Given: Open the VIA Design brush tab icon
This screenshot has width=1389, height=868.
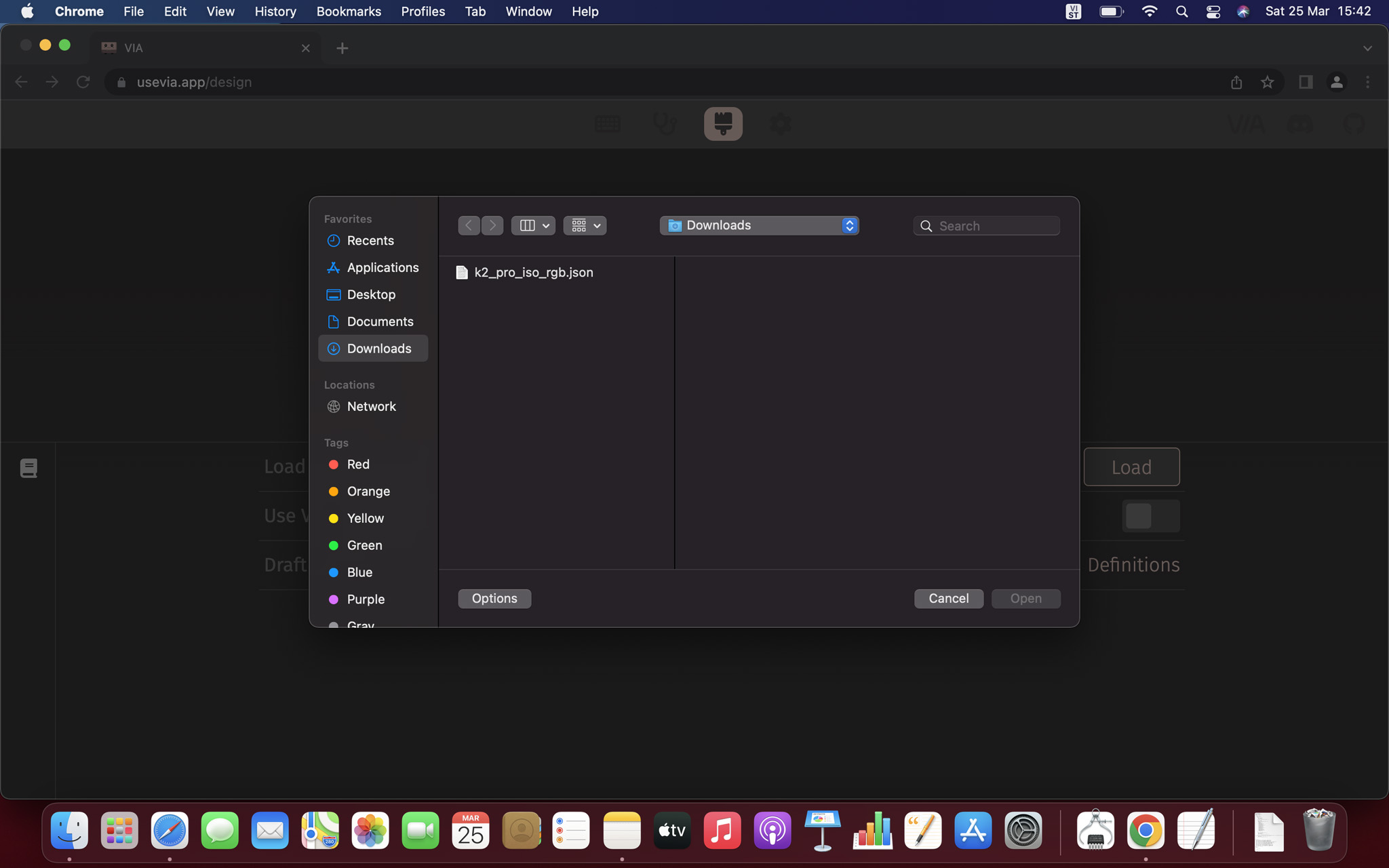Looking at the screenshot, I should tap(723, 124).
